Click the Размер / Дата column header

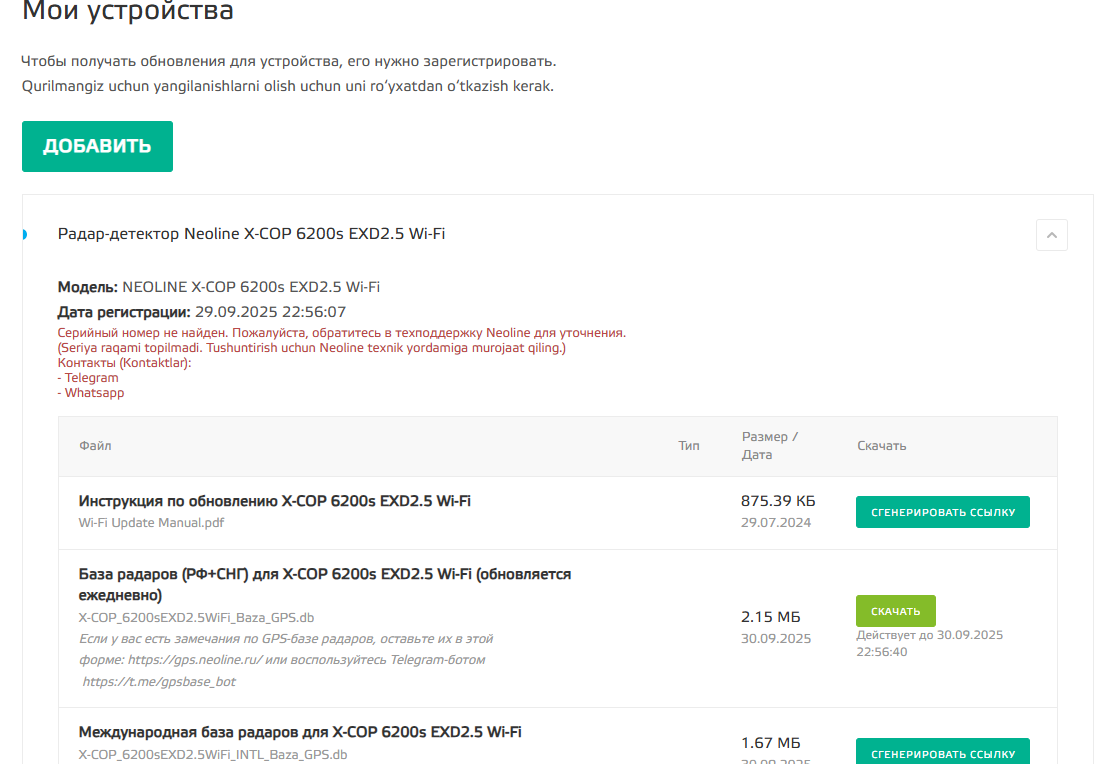tap(770, 446)
